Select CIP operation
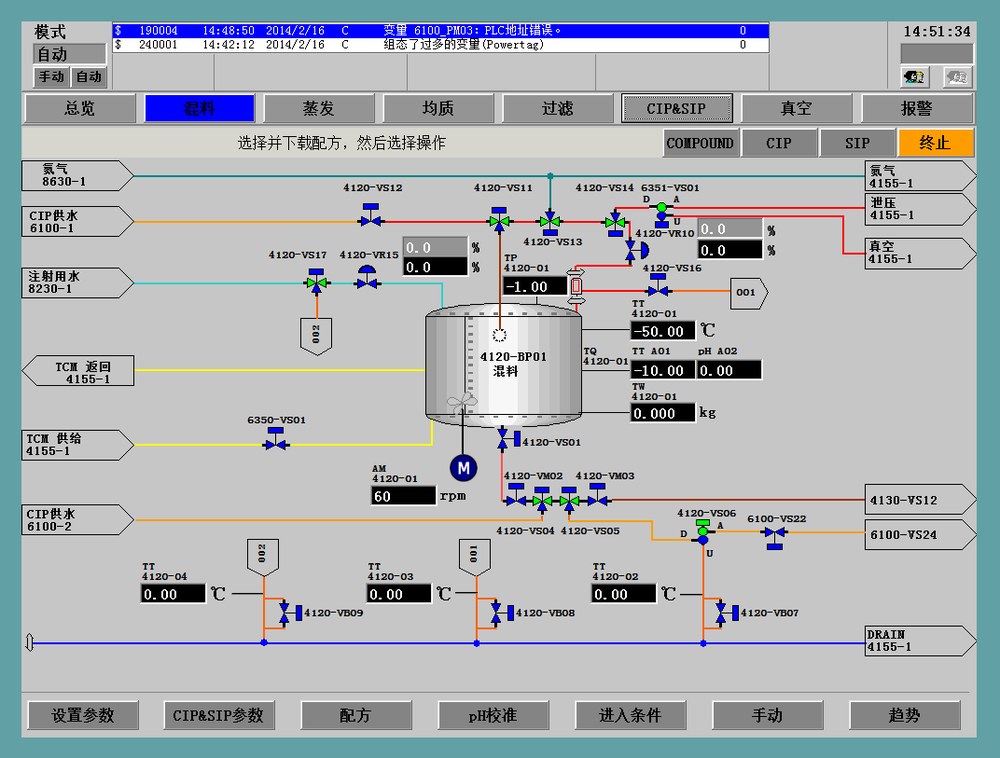1000x758 pixels. [778, 143]
